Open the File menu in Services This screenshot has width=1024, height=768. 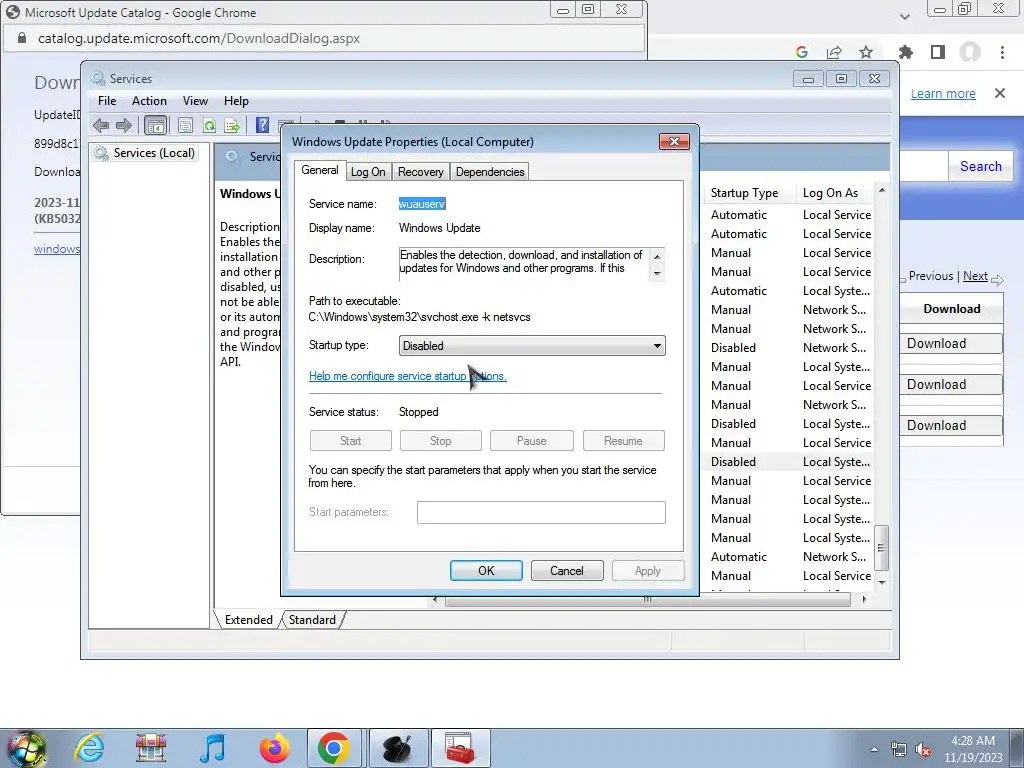click(107, 101)
